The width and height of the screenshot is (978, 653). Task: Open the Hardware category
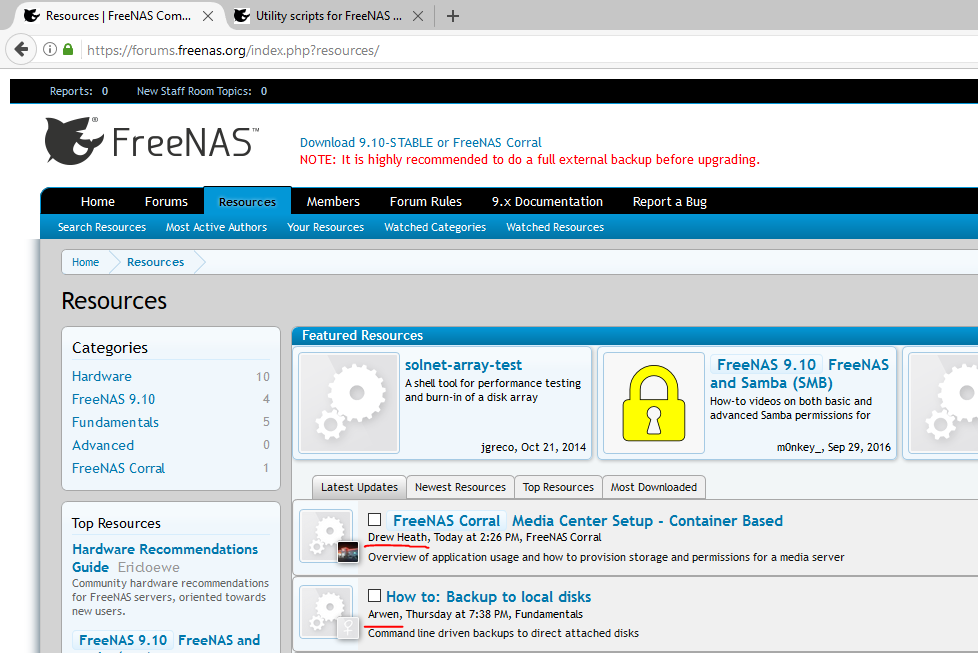pos(102,376)
